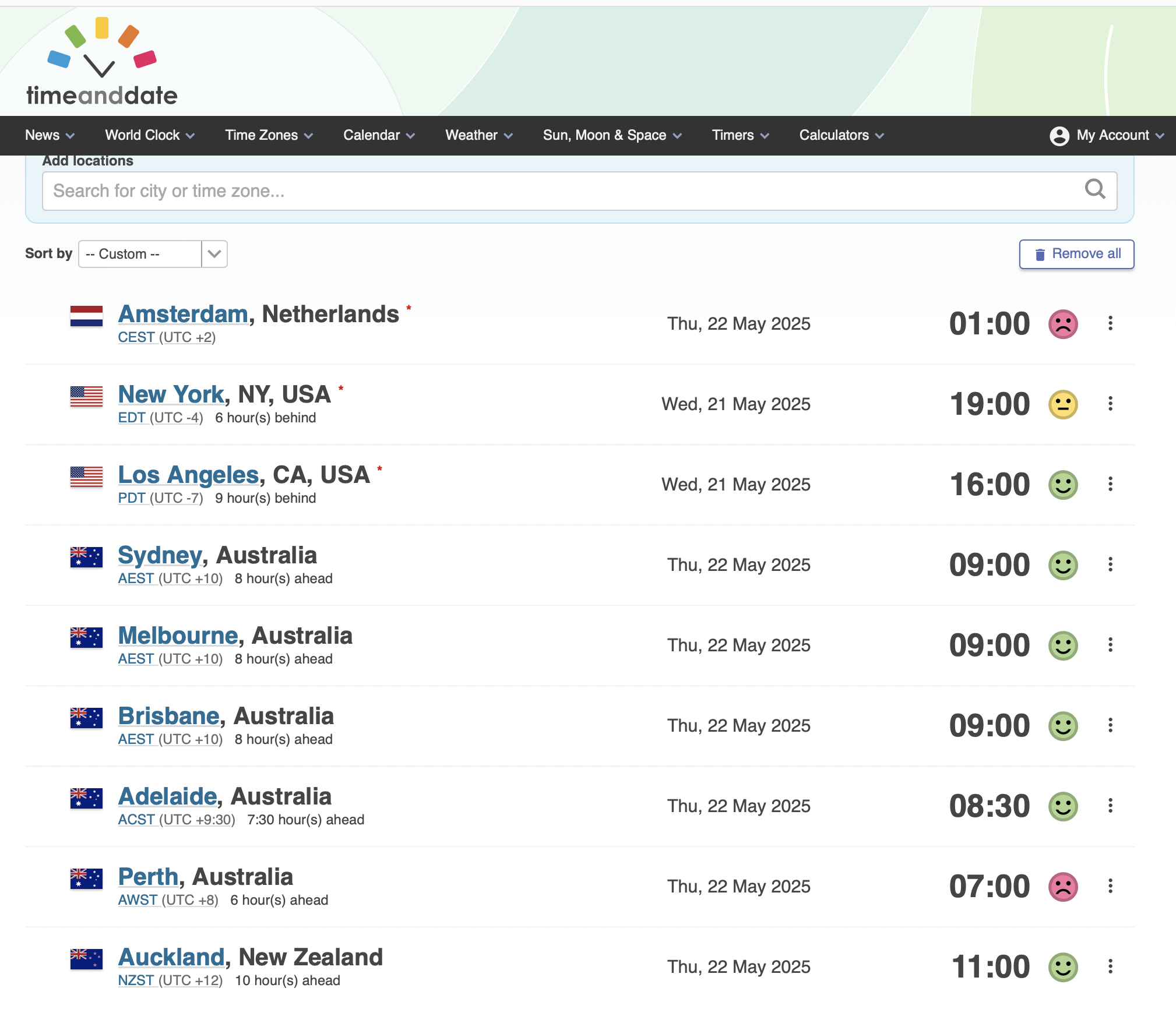1176x1009 pixels.
Task: Click the timeanddate logo
Action: coord(101,63)
